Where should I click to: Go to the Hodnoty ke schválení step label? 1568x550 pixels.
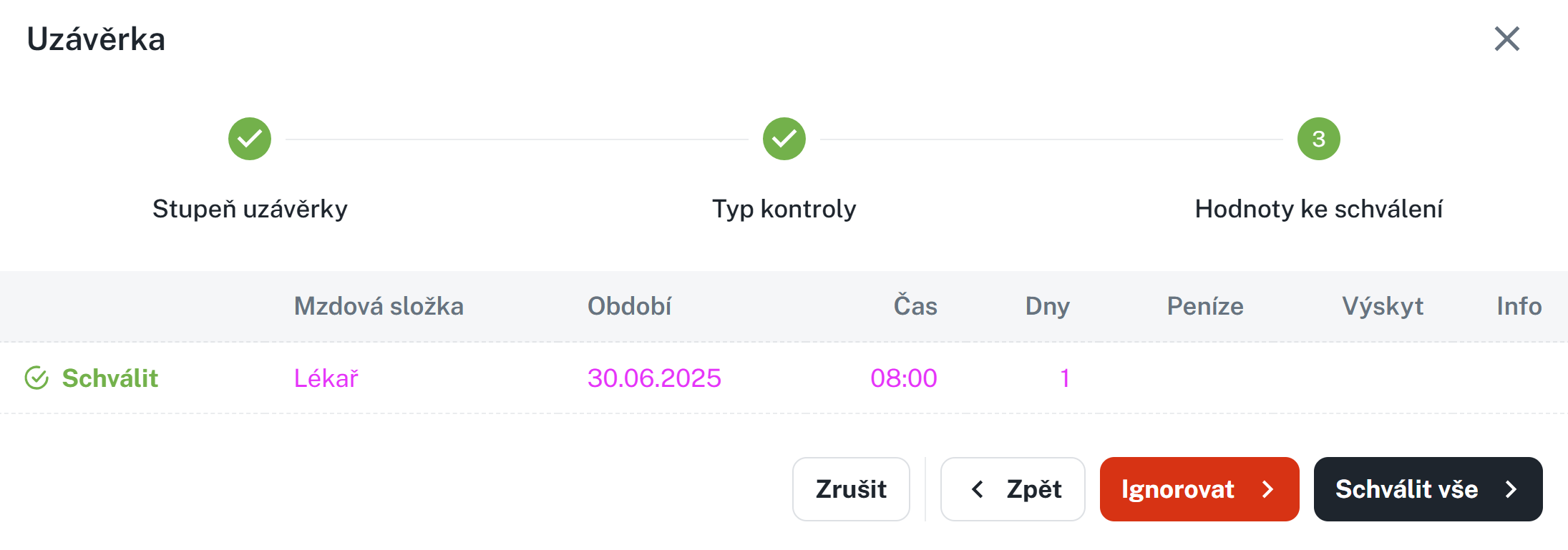tap(1318, 209)
